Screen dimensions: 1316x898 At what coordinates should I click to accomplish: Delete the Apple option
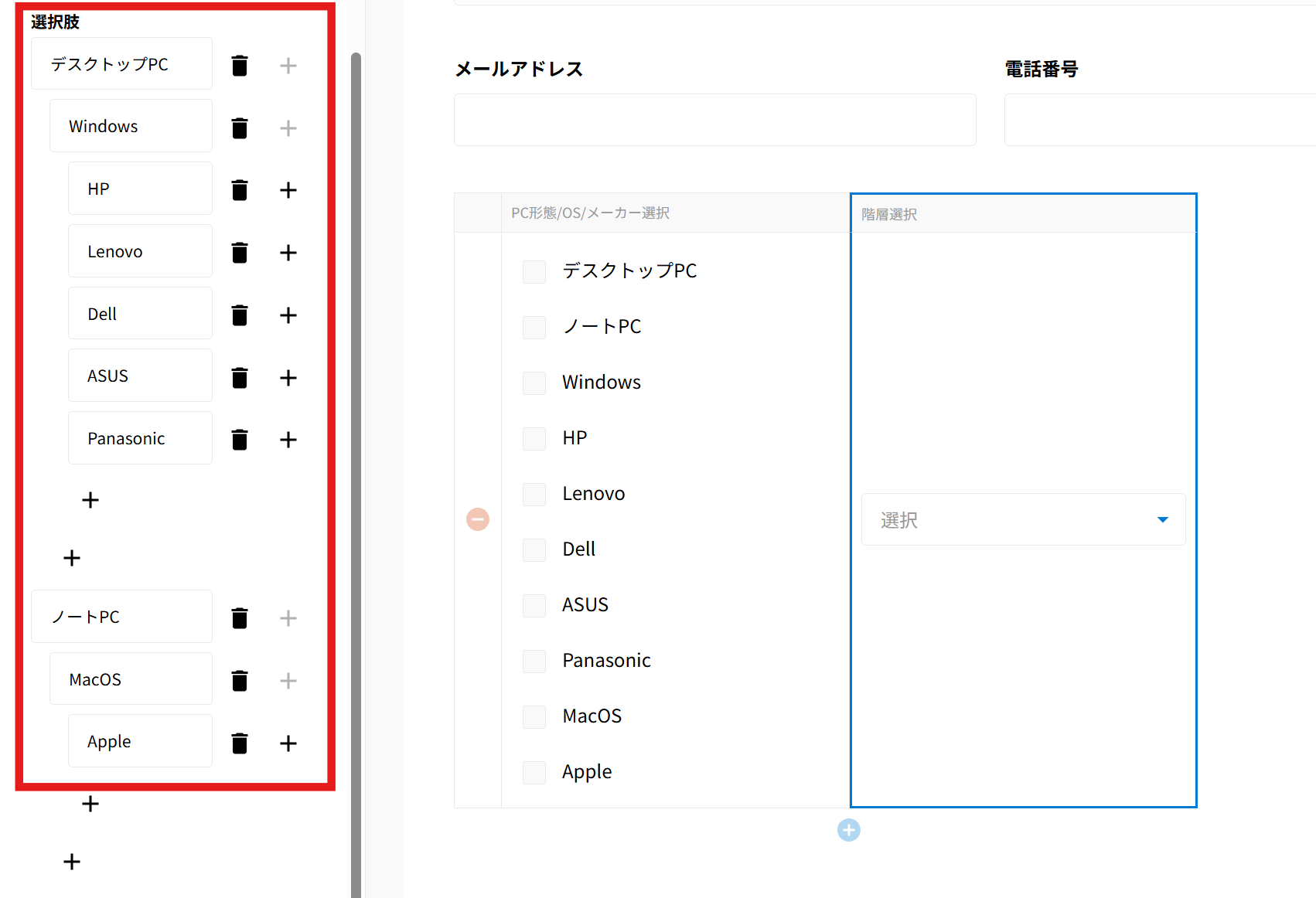[x=240, y=743]
